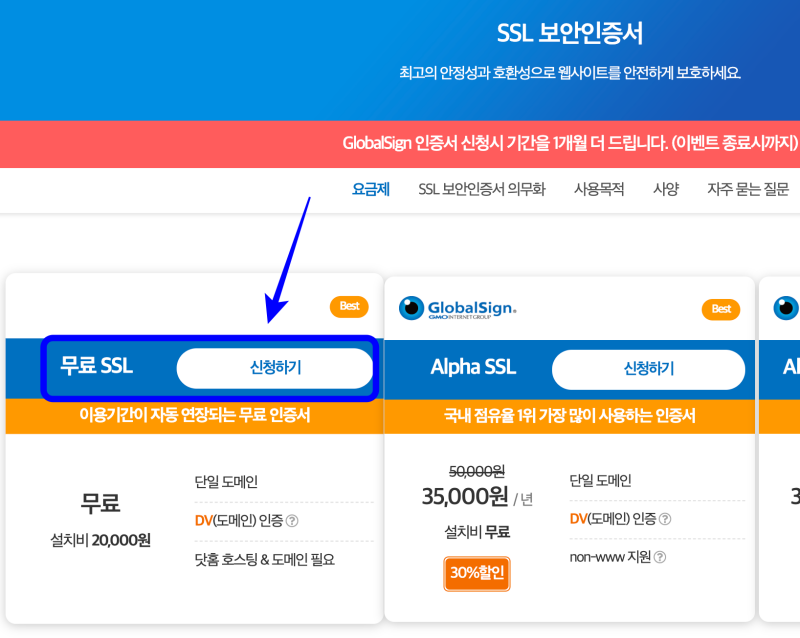Click the Best badge on Alpha SSL card

(x=721, y=309)
